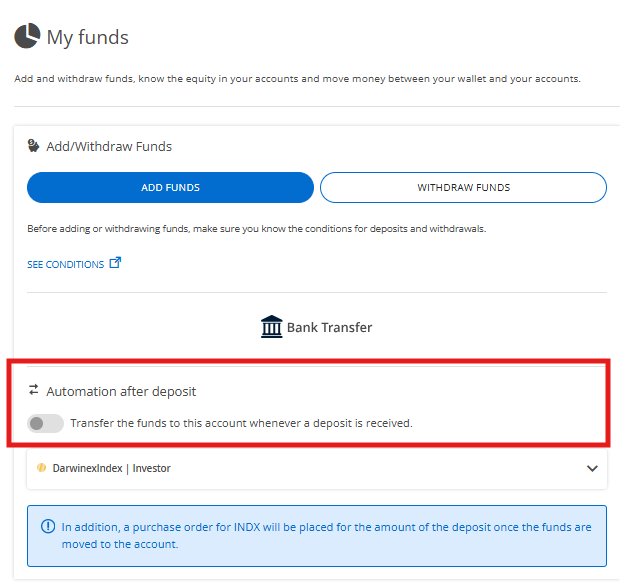Click the external link icon after See Conditions

[x=115, y=263]
